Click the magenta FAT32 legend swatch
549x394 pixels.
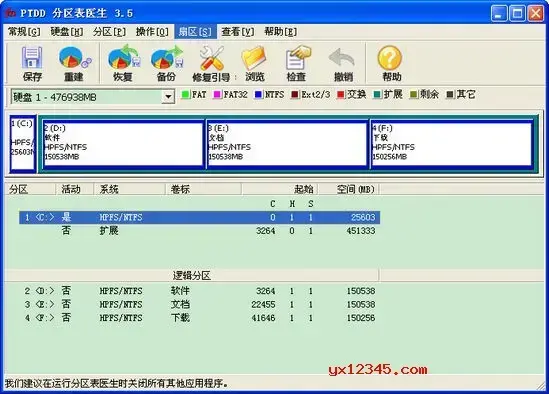coord(217,95)
